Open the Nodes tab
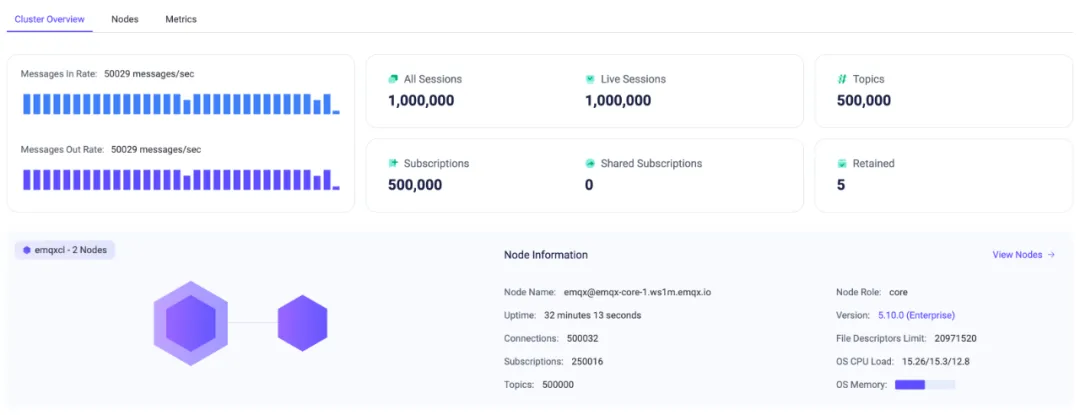The width and height of the screenshot is (1080, 415). point(125,19)
